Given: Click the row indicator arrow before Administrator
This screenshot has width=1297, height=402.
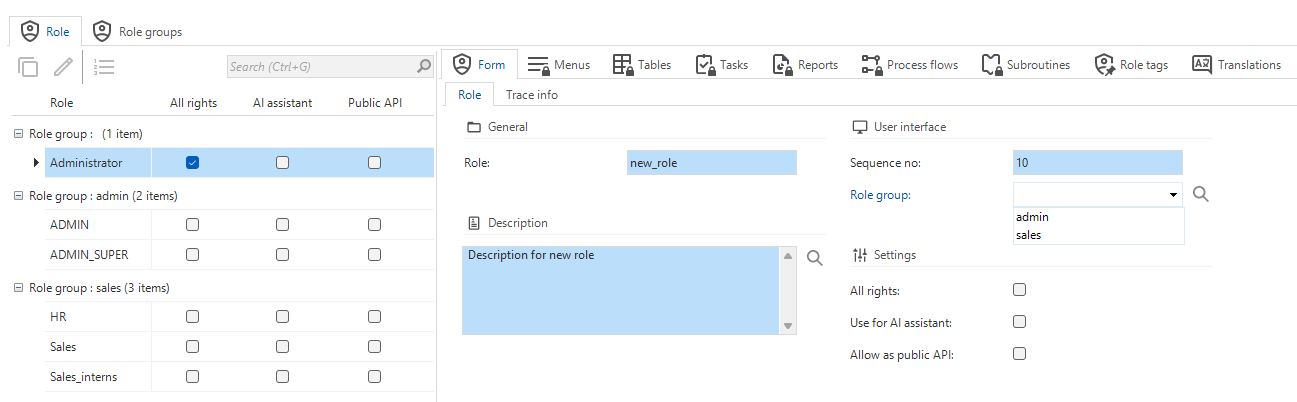Looking at the screenshot, I should [x=37, y=163].
